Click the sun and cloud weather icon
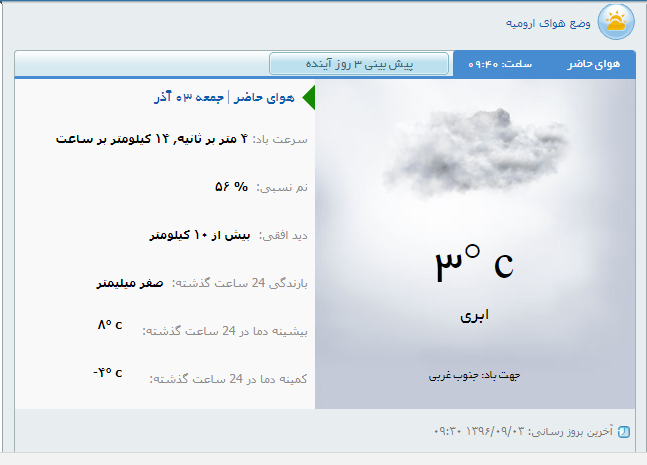Viewport: 647px width, 465px height. (x=616, y=22)
